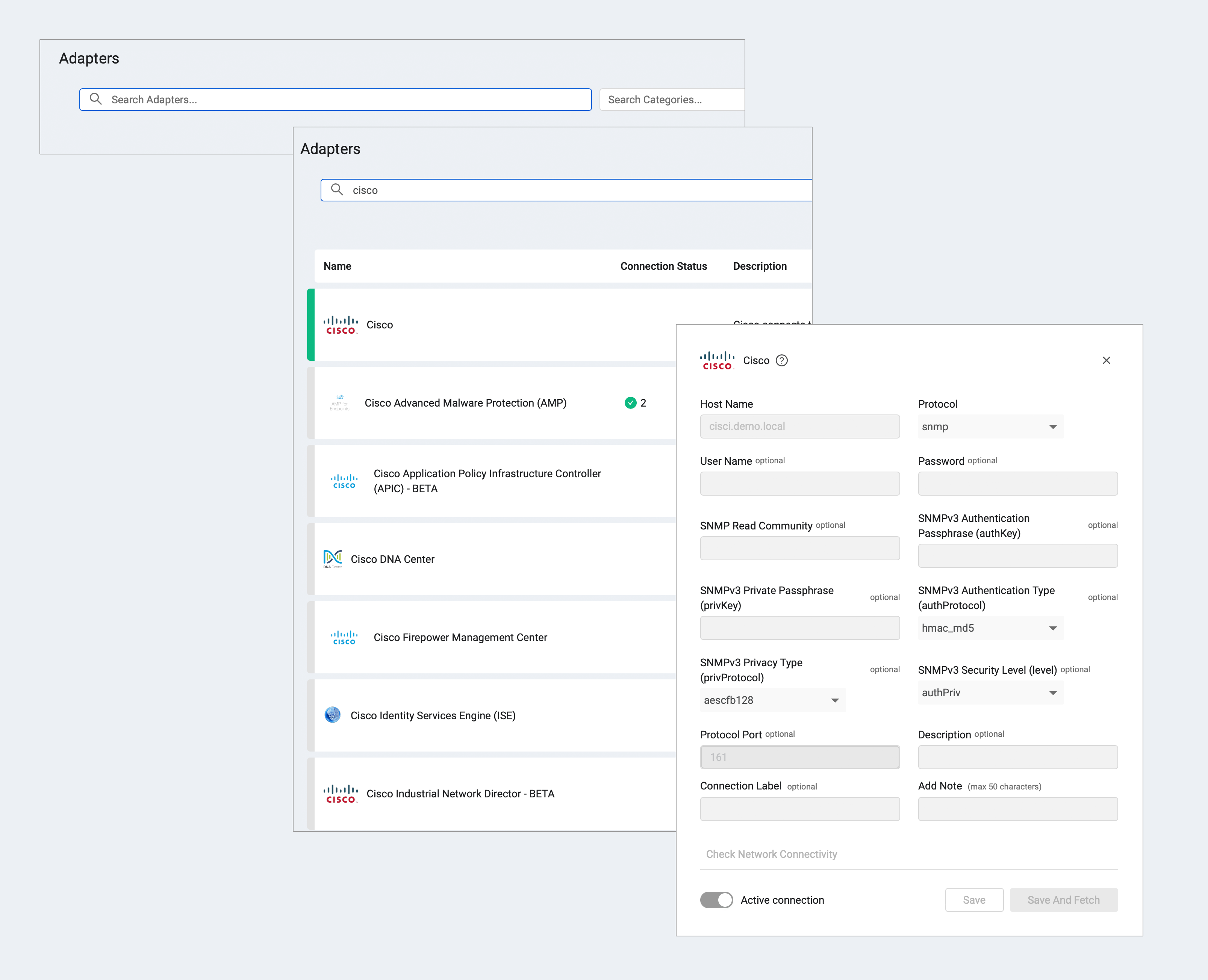Click the Cisco DNA Center logo icon
The height and width of the screenshot is (980, 1208).
333,559
